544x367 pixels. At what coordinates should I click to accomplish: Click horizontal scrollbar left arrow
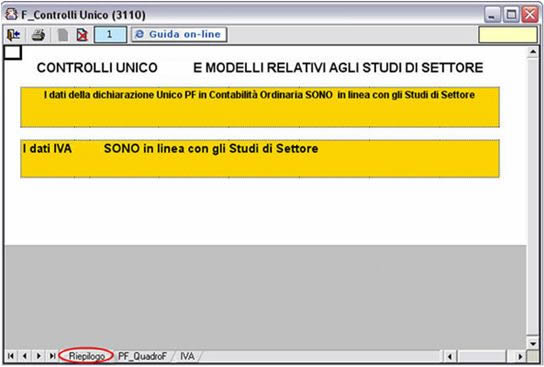pos(450,356)
